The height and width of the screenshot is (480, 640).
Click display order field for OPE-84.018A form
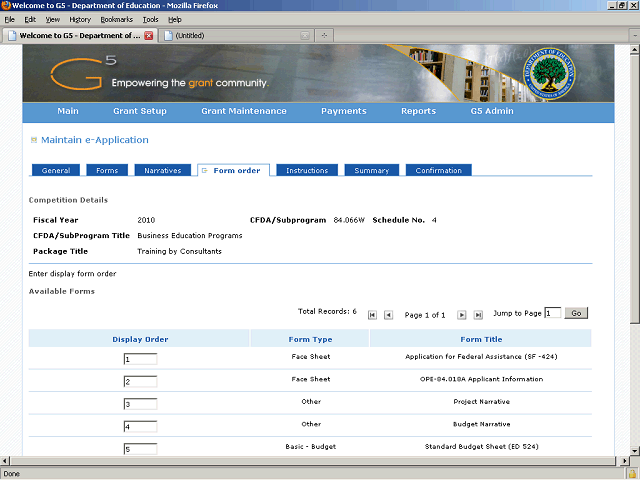[x=140, y=382]
